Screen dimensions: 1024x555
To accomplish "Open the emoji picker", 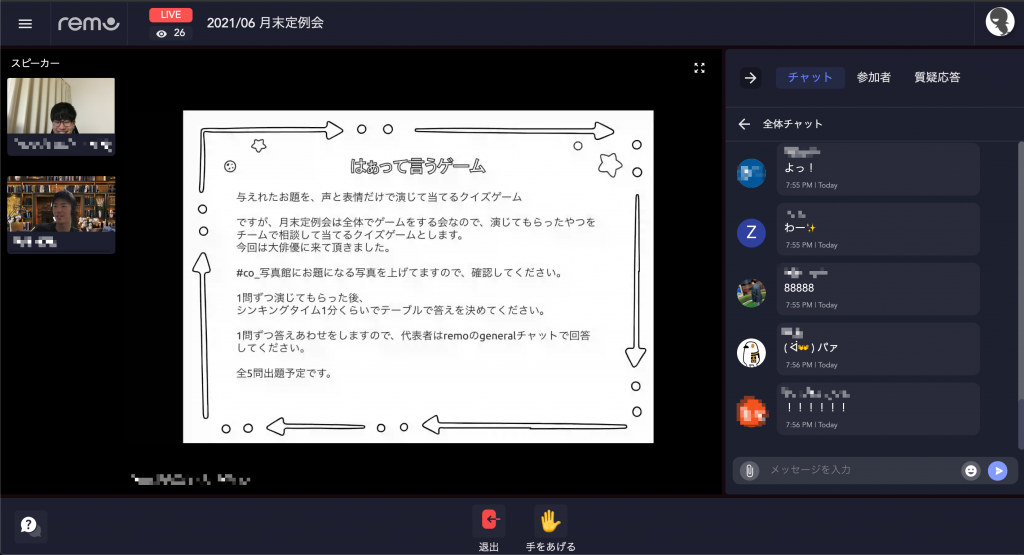I will 970,470.
